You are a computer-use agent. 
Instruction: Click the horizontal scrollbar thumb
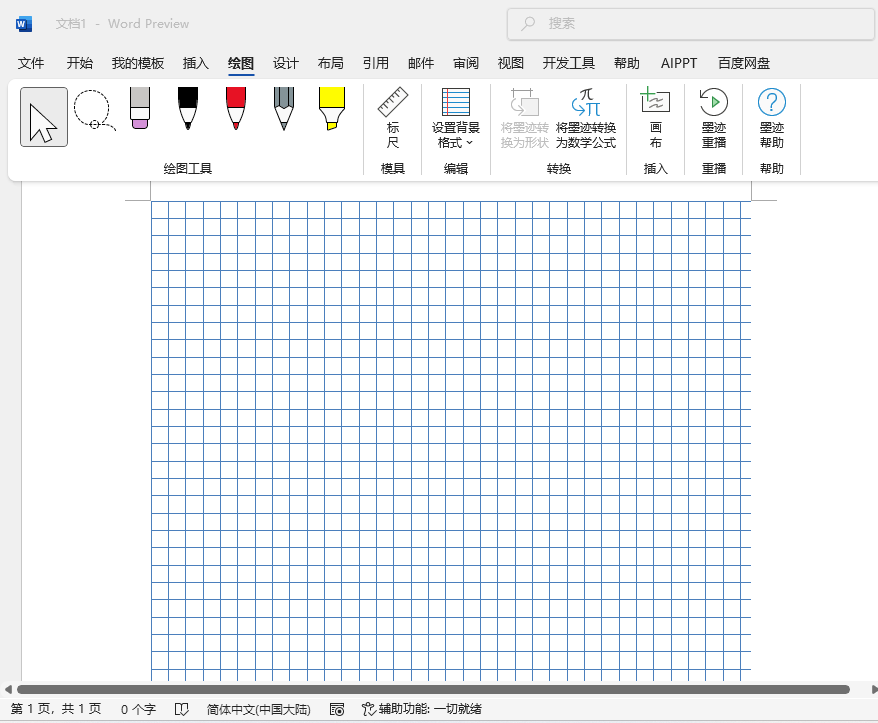pyautogui.click(x=433, y=689)
